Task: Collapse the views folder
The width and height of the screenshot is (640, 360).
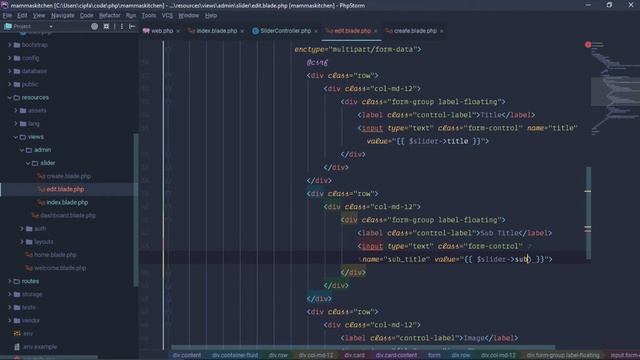Action: (x=16, y=137)
